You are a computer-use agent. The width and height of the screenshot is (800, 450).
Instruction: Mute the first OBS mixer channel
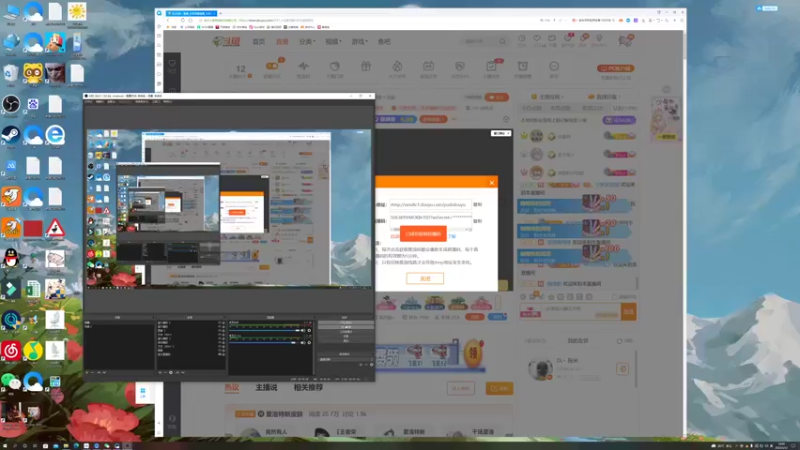pos(303,331)
